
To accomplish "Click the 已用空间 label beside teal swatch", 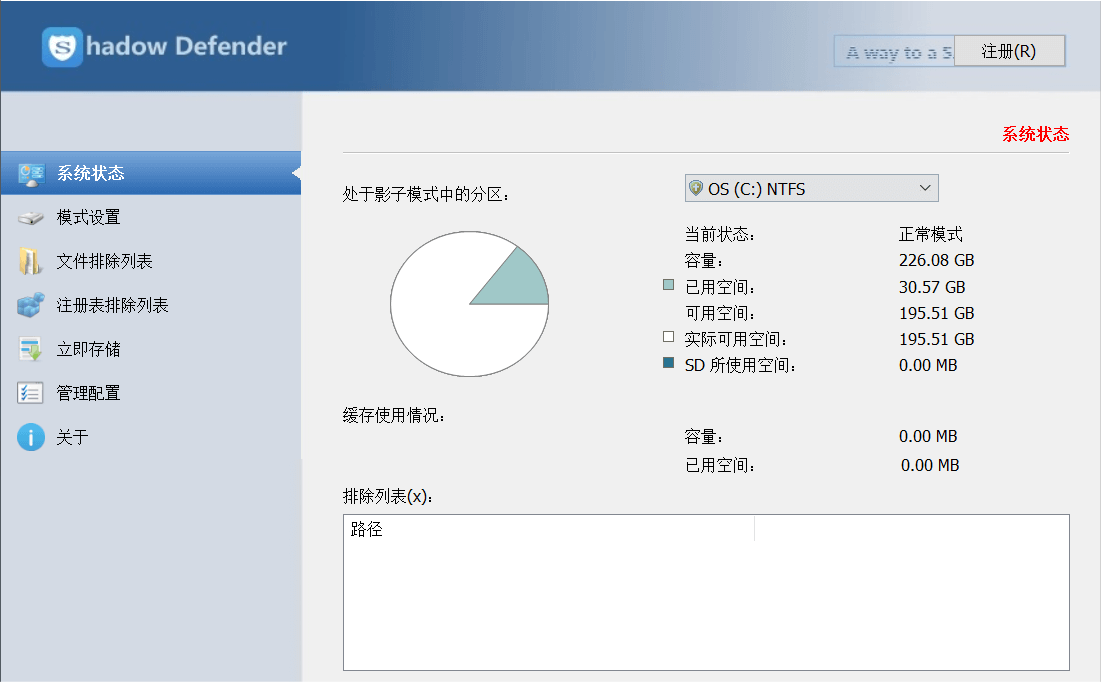I will click(720, 287).
